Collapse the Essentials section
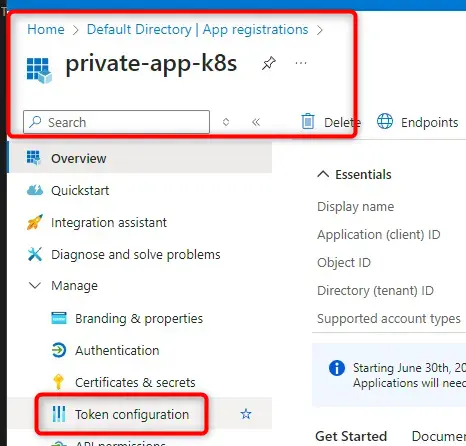Viewport: 466px width, 446px height. (323, 174)
